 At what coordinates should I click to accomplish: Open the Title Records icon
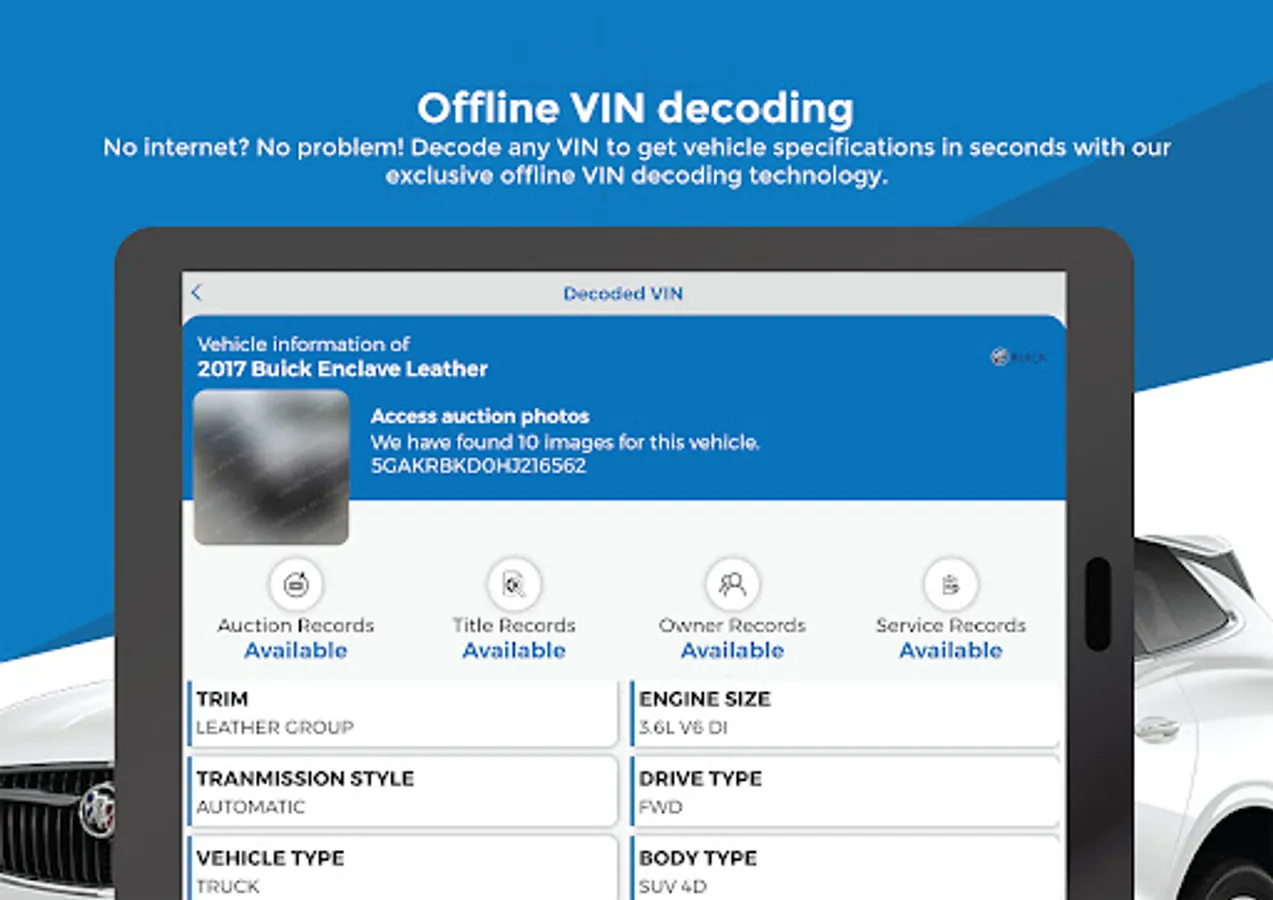coord(514,585)
